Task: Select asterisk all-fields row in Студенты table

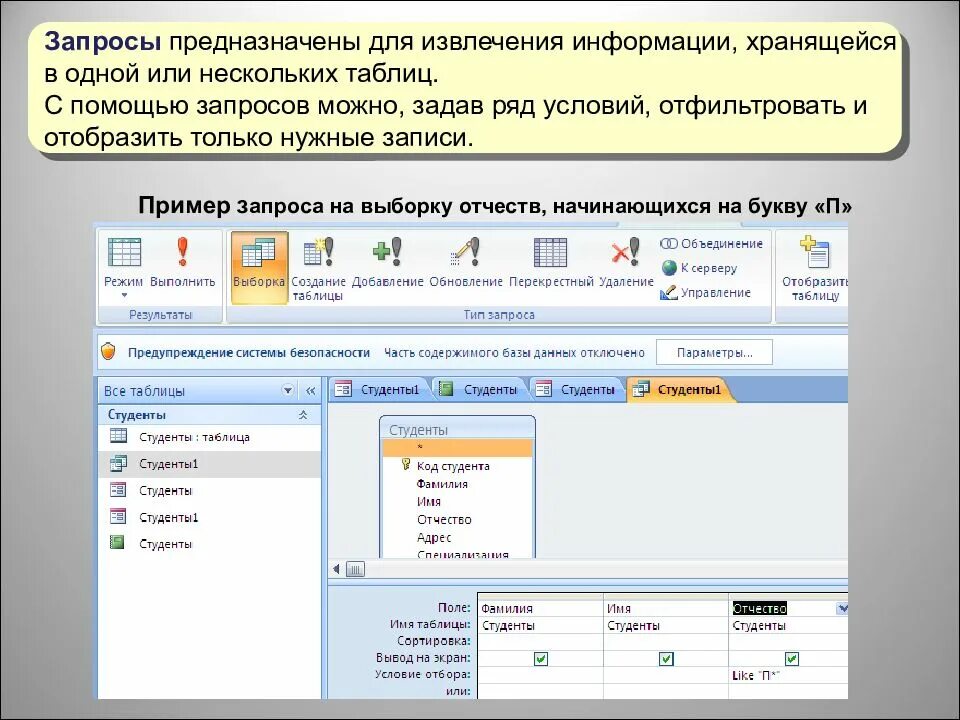Action: point(457,448)
